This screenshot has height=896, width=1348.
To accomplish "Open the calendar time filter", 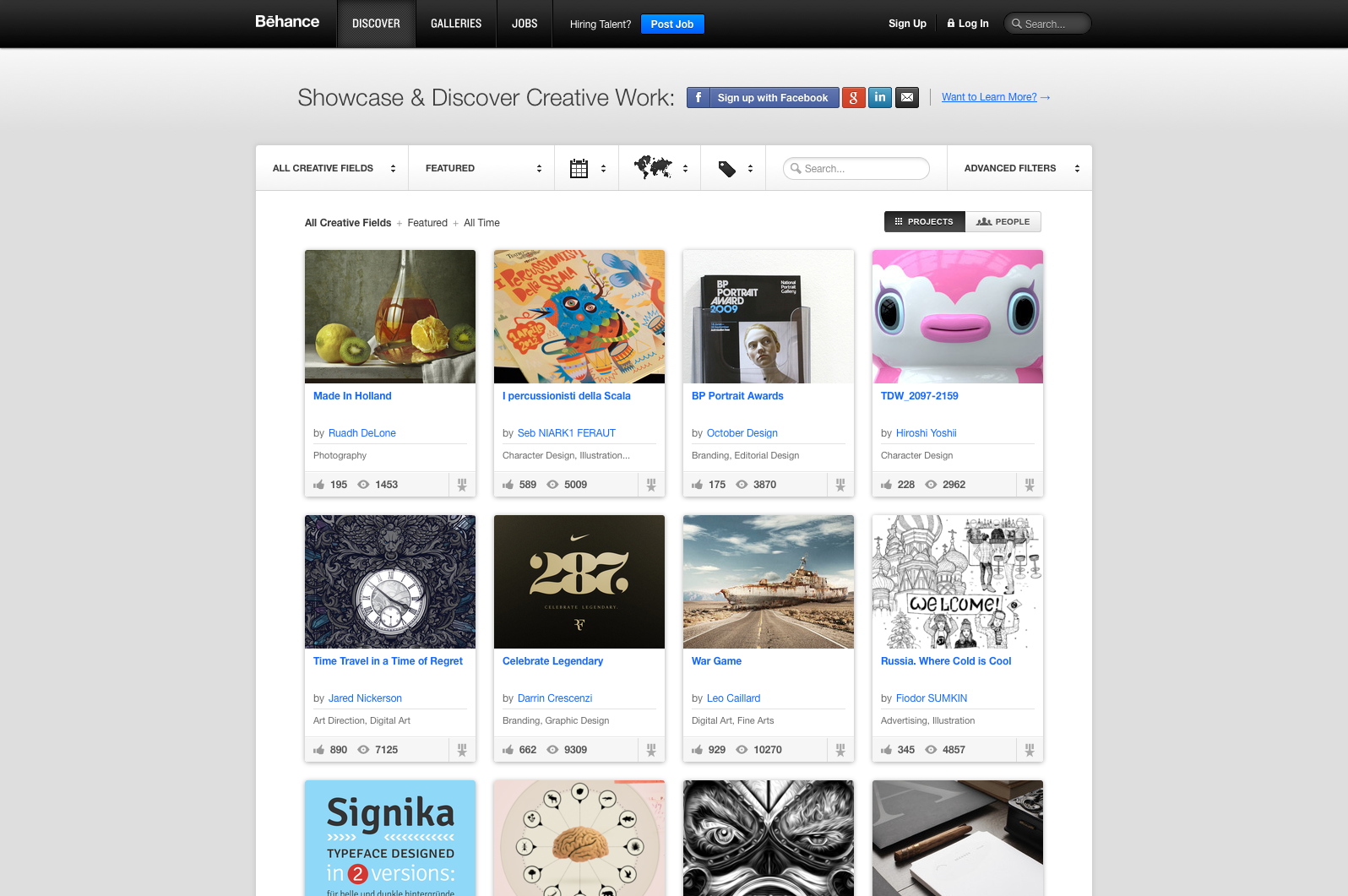I will [587, 168].
